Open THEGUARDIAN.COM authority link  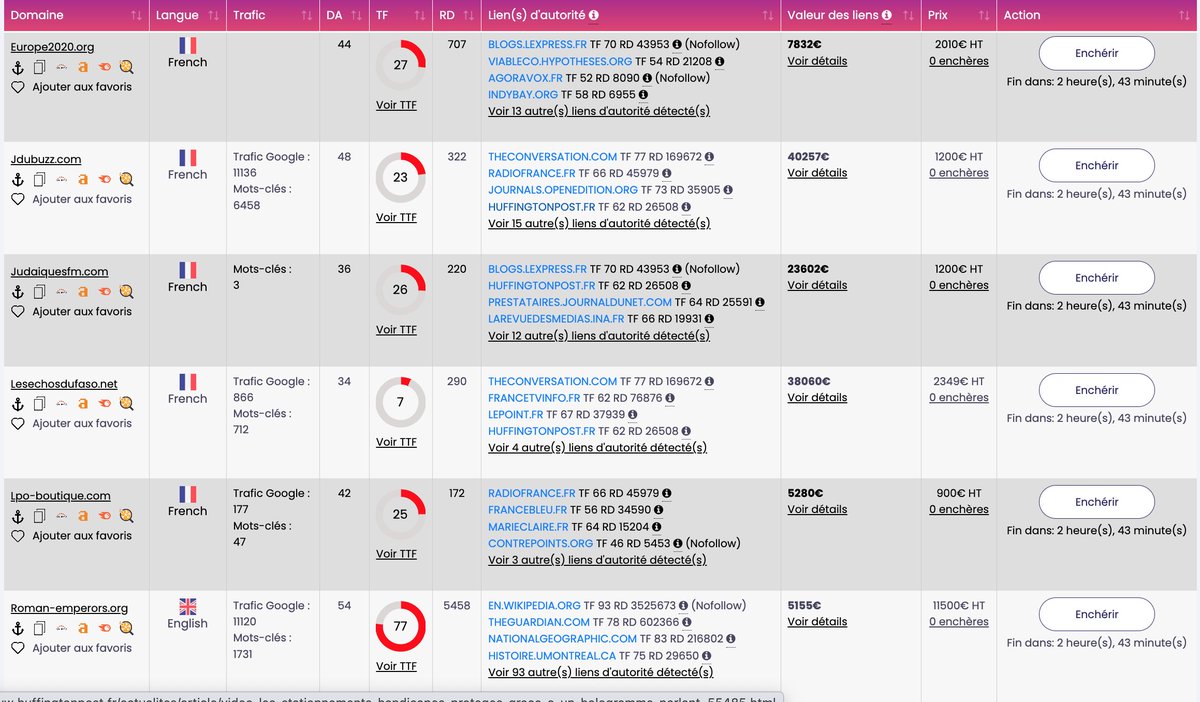point(539,622)
